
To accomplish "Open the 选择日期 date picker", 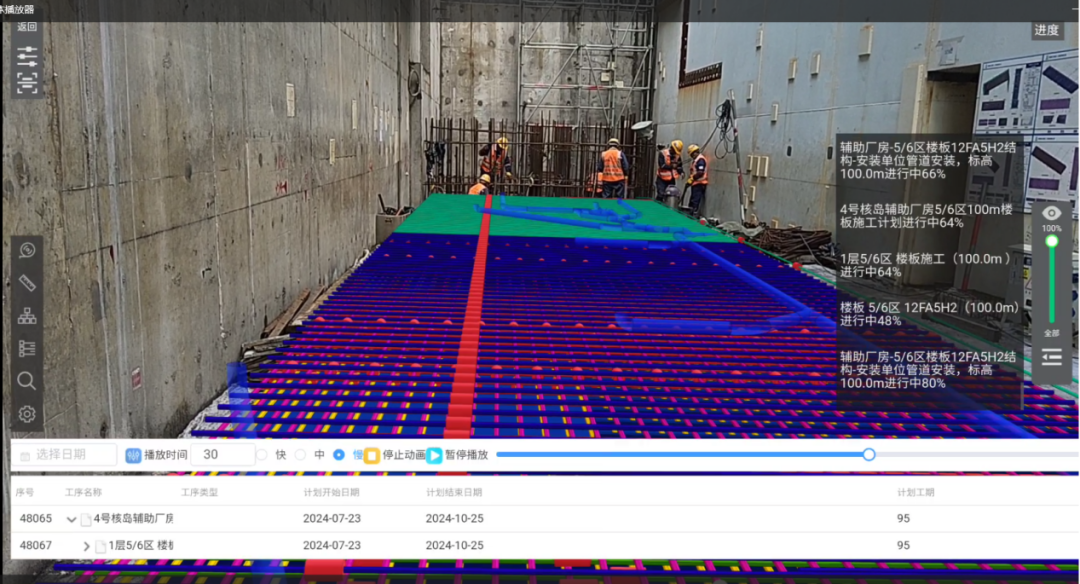I will point(65,455).
